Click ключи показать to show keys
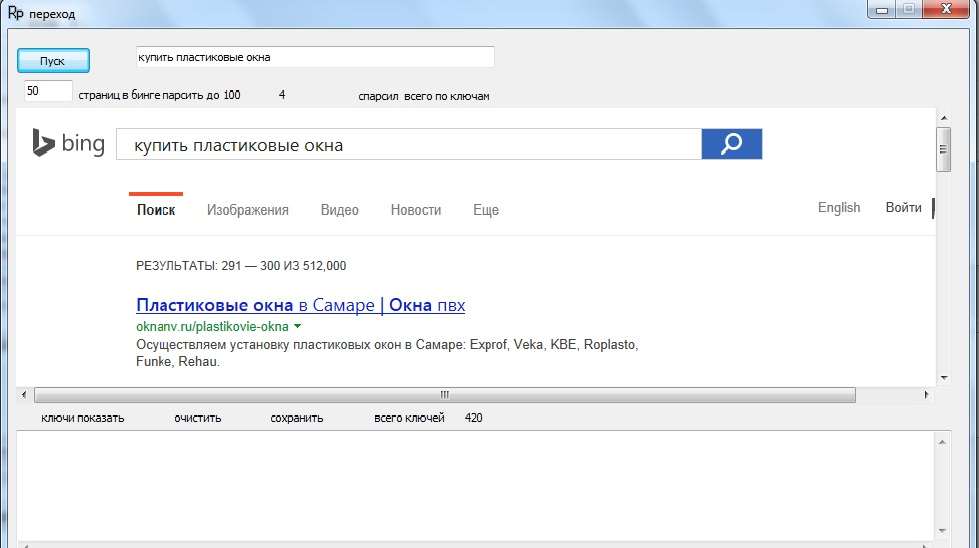Viewport: 979px width, 548px height. pos(82,418)
